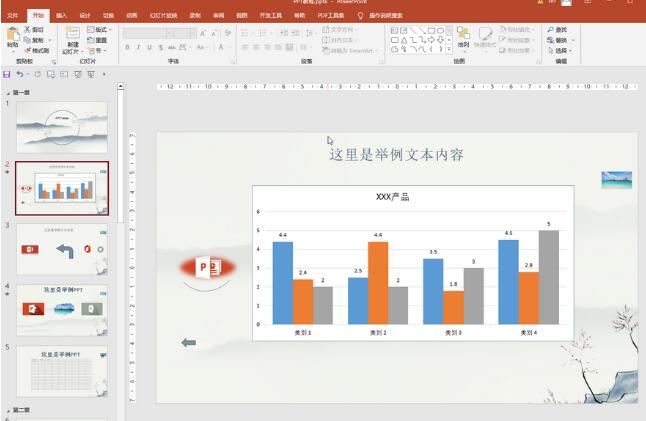Toggle Italic formatting
646x421 pixels.
click(138, 47)
